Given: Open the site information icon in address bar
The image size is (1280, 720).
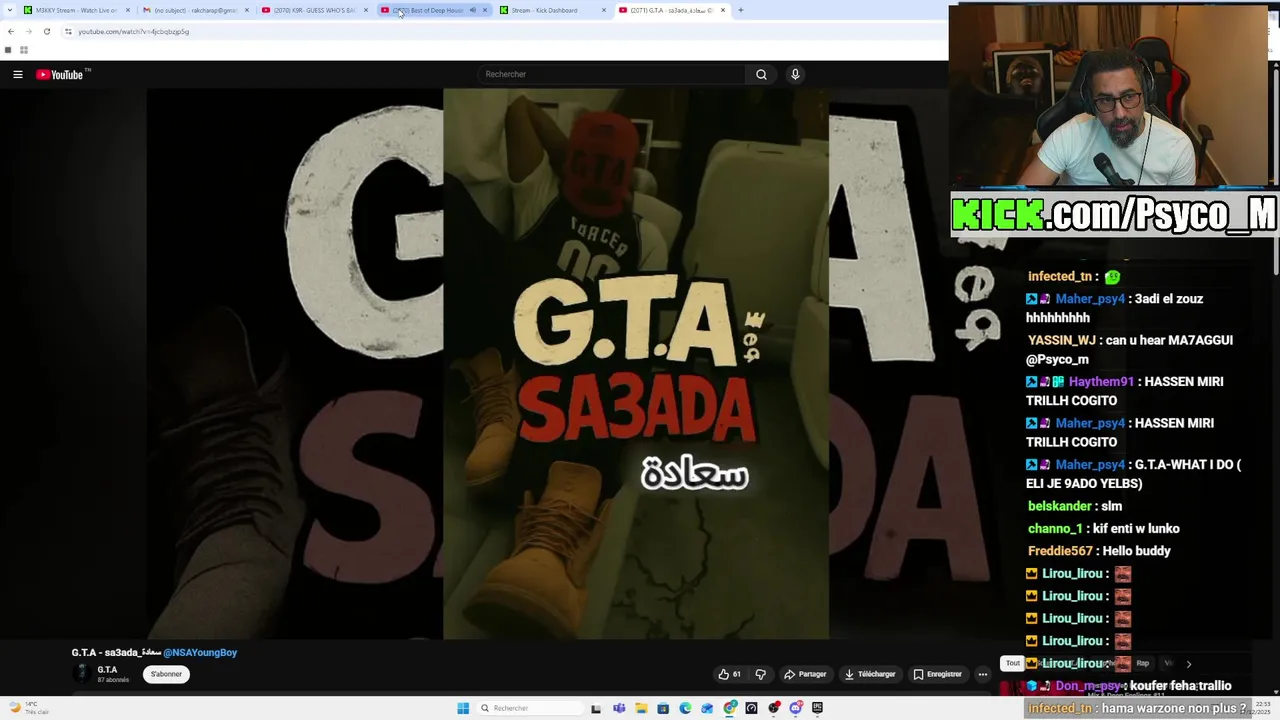Looking at the screenshot, I should coord(68,31).
